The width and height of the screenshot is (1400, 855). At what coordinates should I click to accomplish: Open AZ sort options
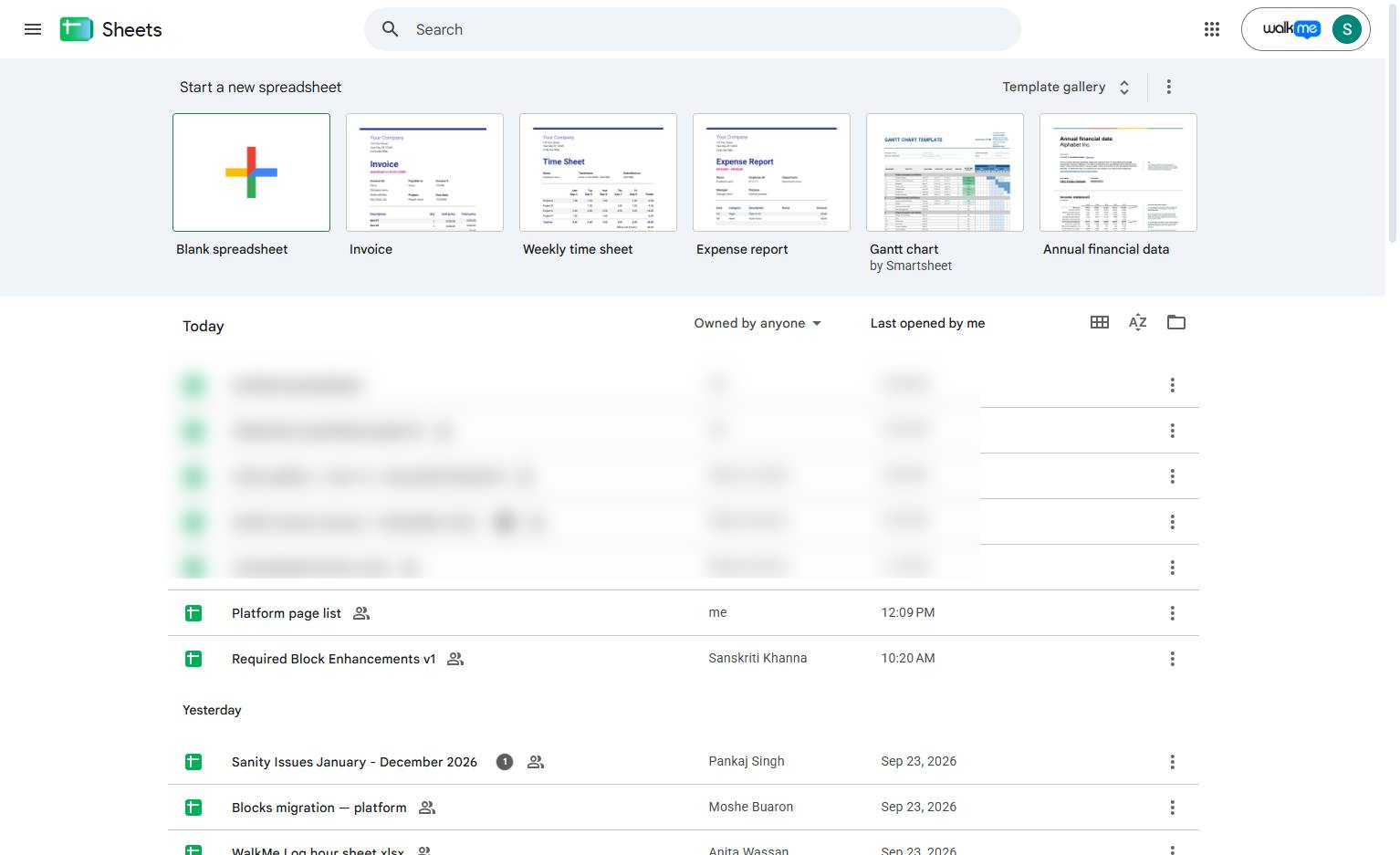coord(1137,322)
